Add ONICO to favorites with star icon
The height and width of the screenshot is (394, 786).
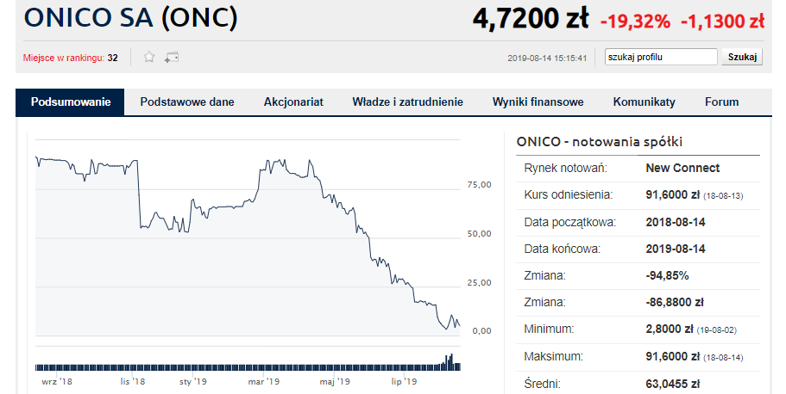[x=149, y=57]
